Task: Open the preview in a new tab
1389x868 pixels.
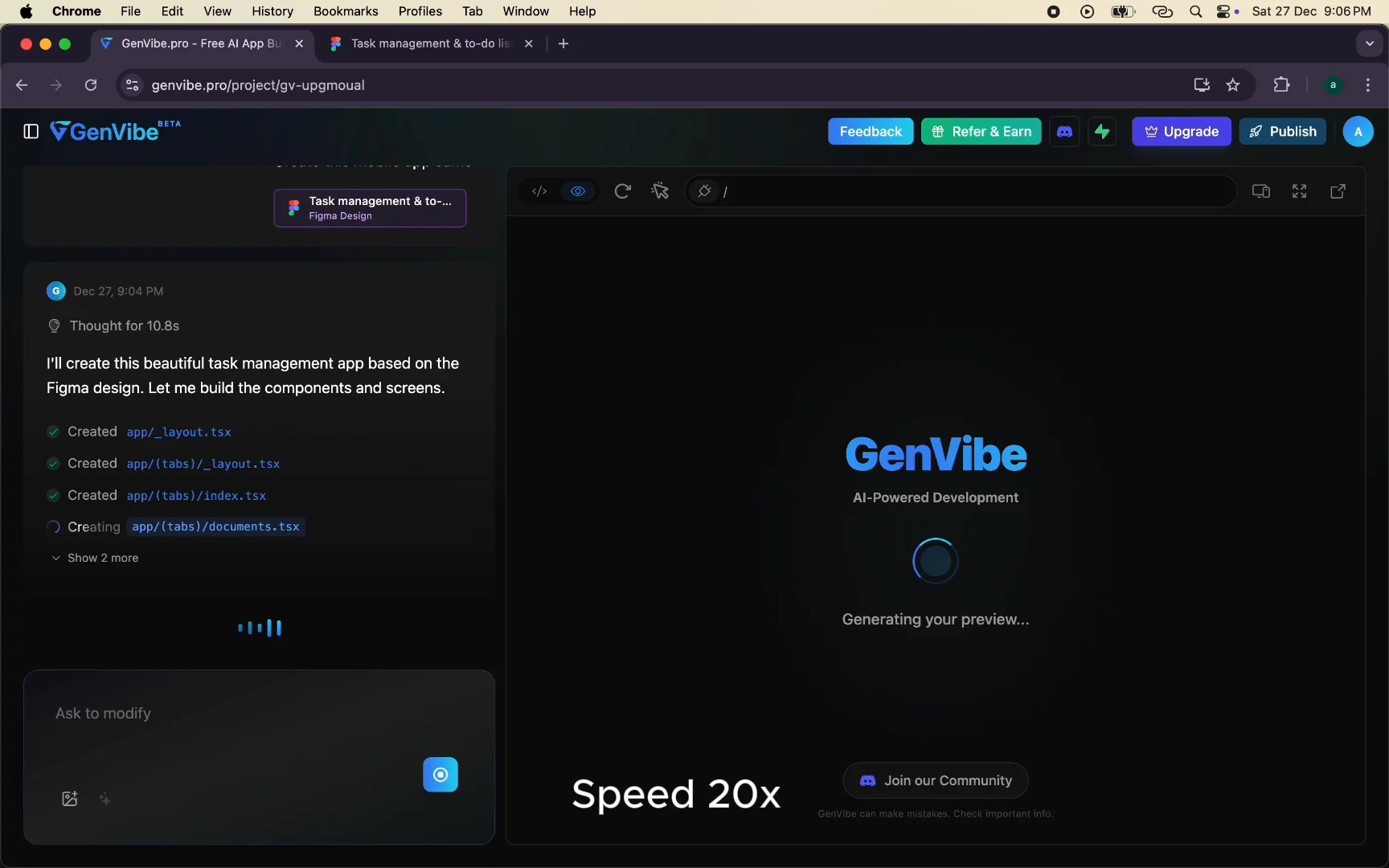Action: (1338, 190)
